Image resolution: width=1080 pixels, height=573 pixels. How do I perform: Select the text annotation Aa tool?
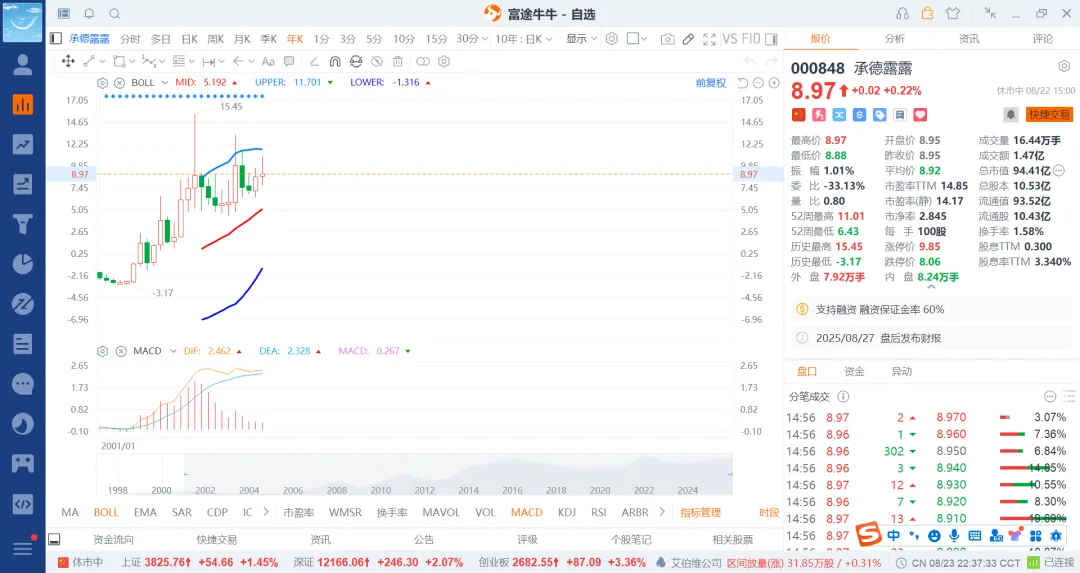pyautogui.click(x=269, y=61)
